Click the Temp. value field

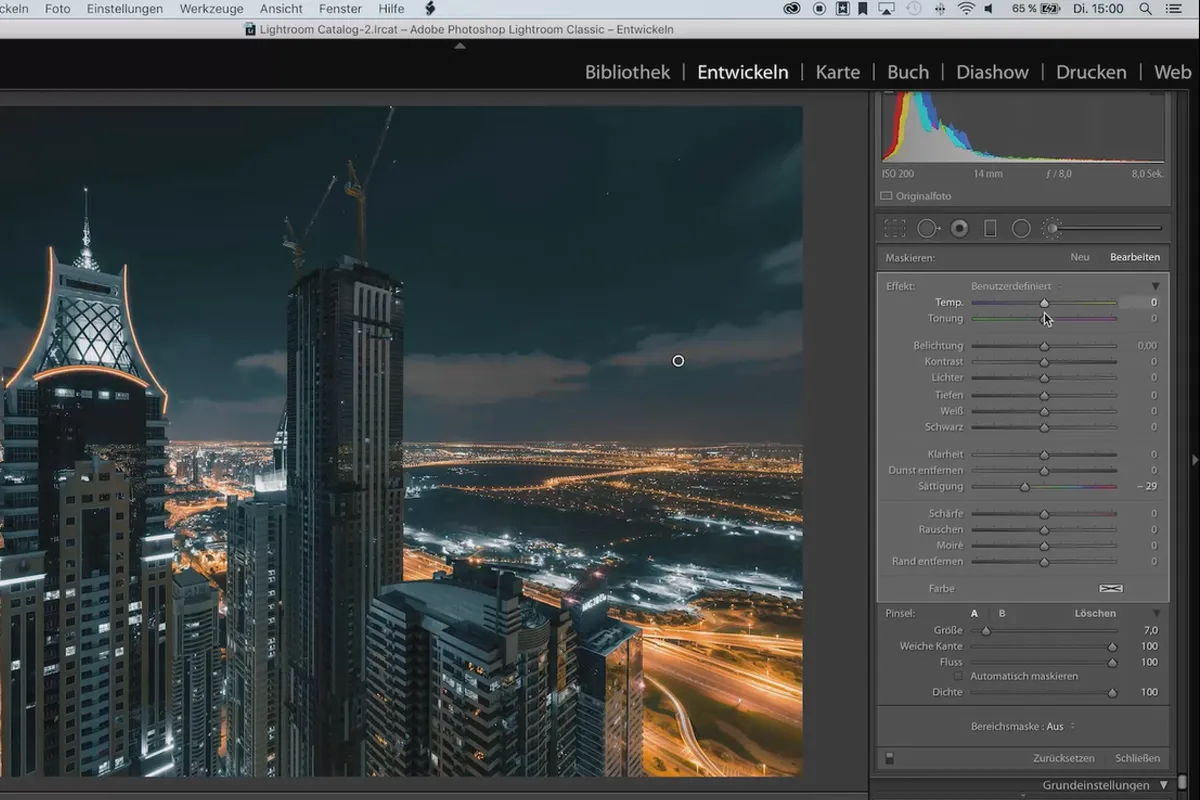(1139, 302)
